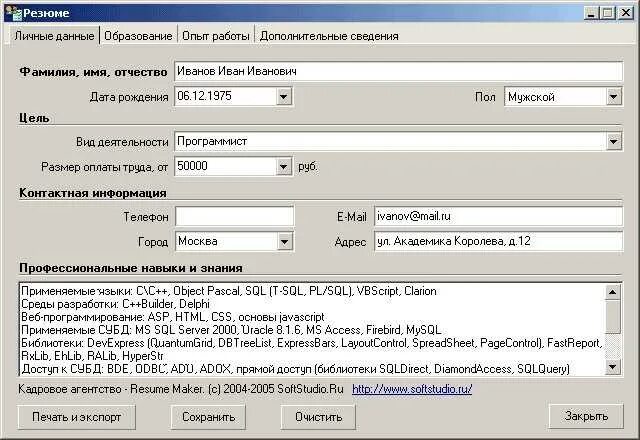Close the Резюме window with X
640x440 pixels.
tap(626, 13)
